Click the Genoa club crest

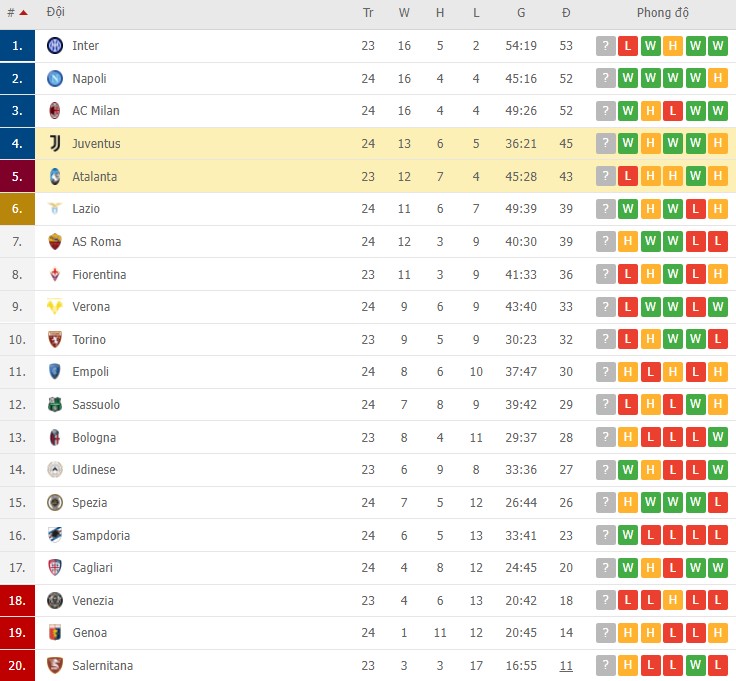pos(55,633)
